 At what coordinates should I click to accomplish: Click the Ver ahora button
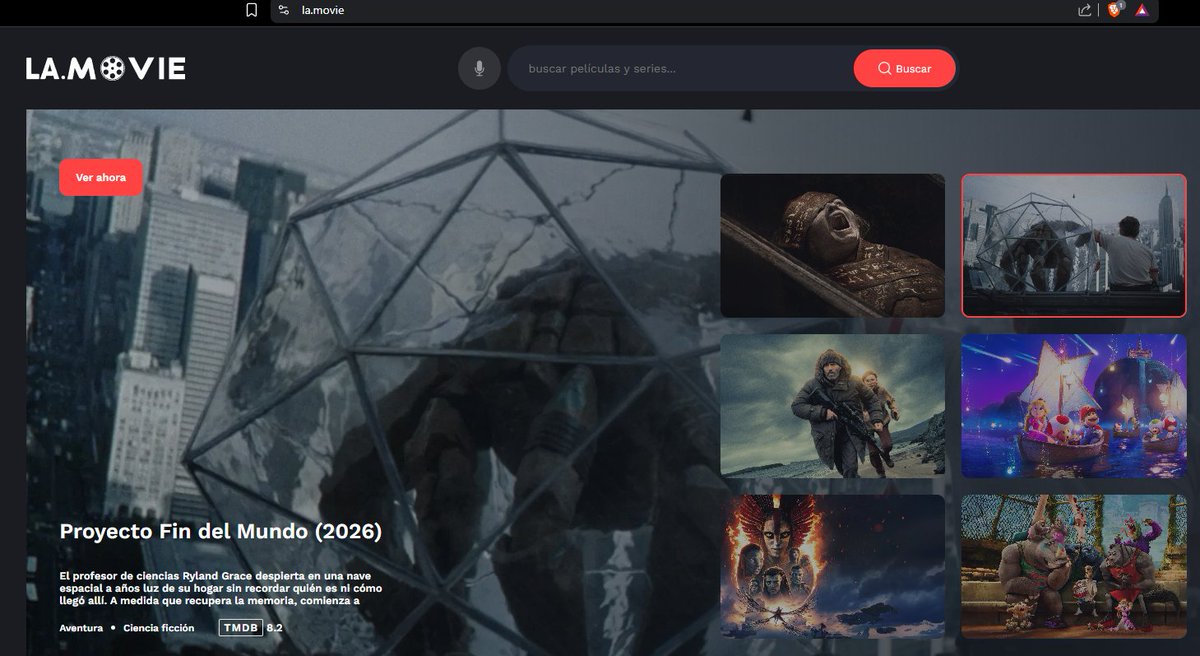pyautogui.click(x=101, y=177)
